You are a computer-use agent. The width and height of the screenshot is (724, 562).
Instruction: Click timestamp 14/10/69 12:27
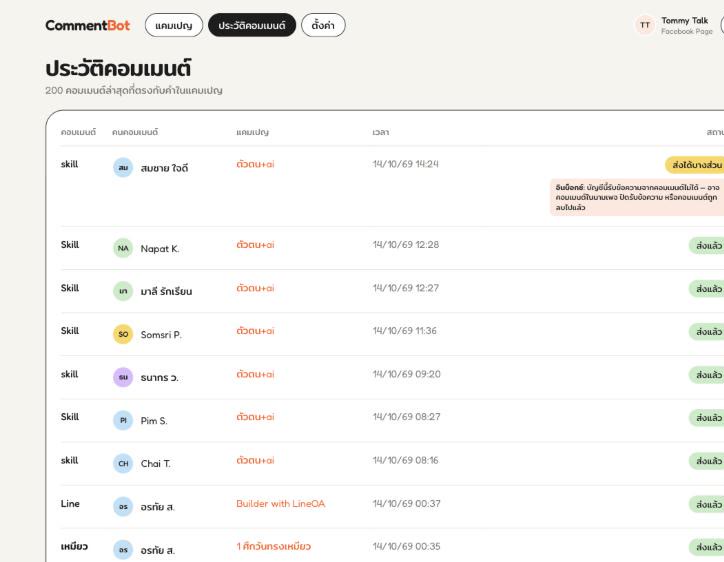pos(405,288)
